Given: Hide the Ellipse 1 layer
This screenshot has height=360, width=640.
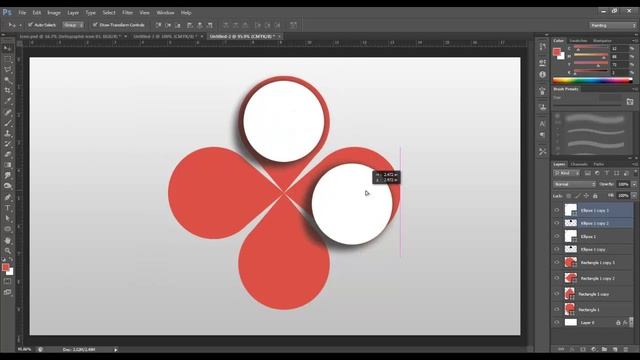Looking at the screenshot, I should (557, 236).
